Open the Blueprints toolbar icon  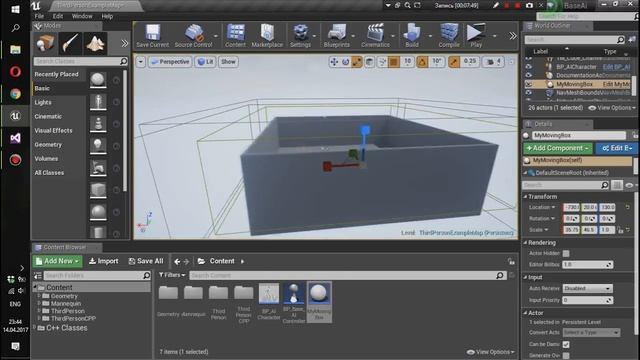click(x=337, y=36)
